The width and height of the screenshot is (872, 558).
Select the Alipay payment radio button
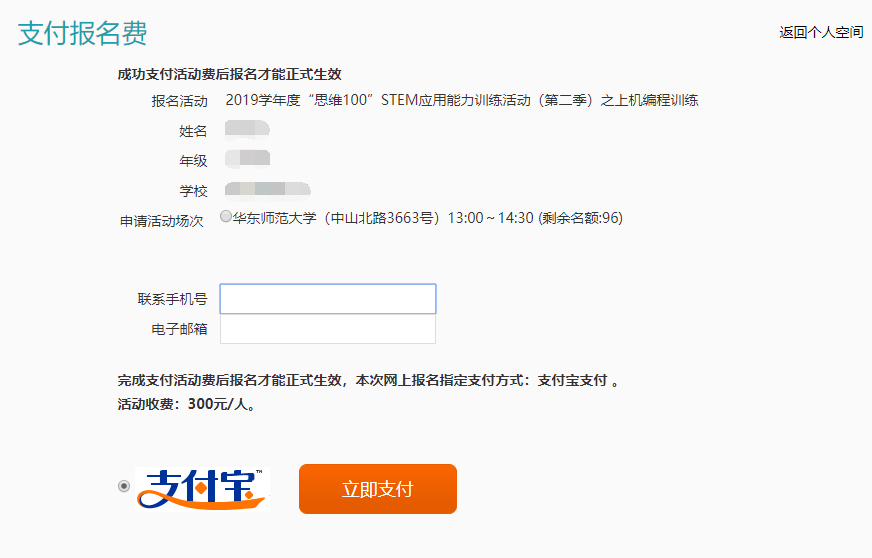(124, 486)
